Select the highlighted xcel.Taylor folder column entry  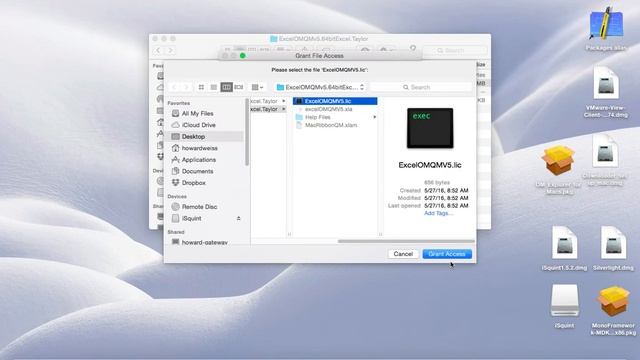pos(268,109)
